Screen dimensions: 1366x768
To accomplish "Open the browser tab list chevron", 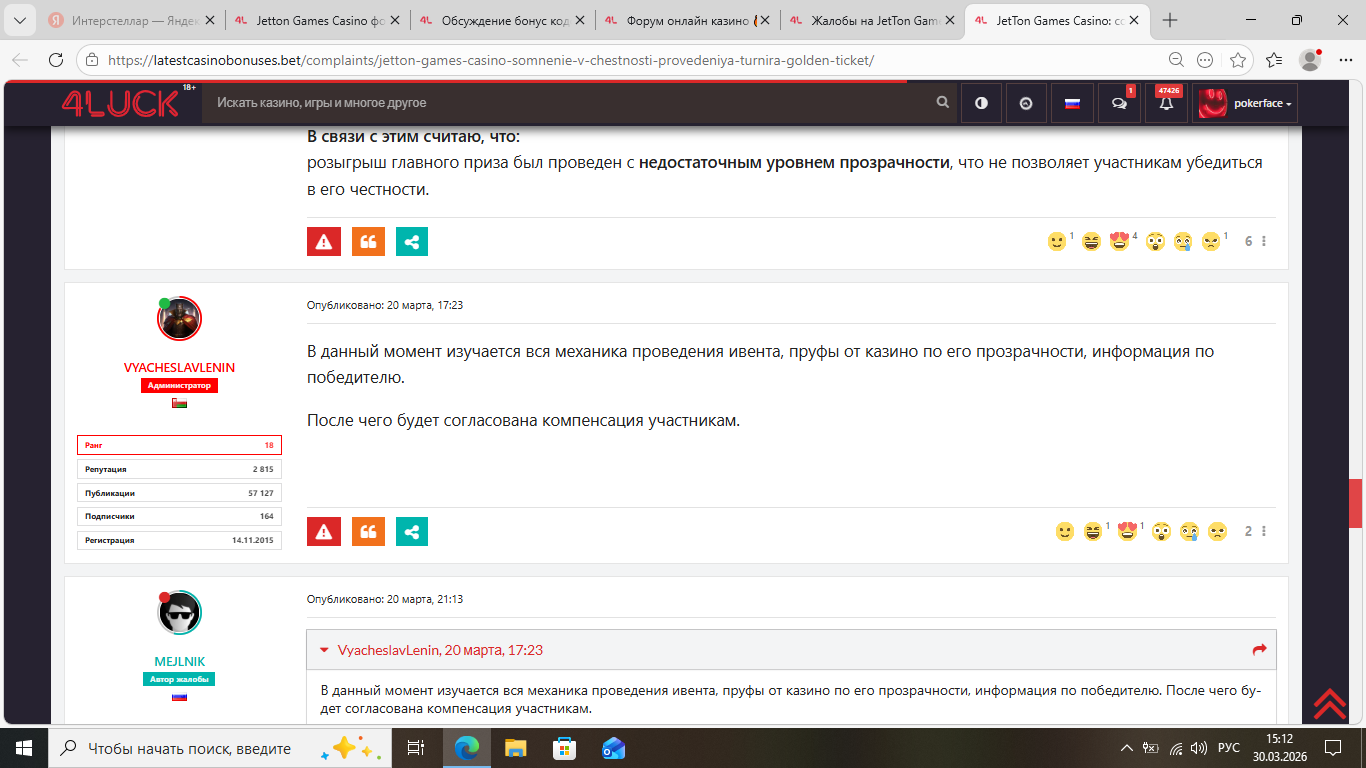I will click(20, 20).
